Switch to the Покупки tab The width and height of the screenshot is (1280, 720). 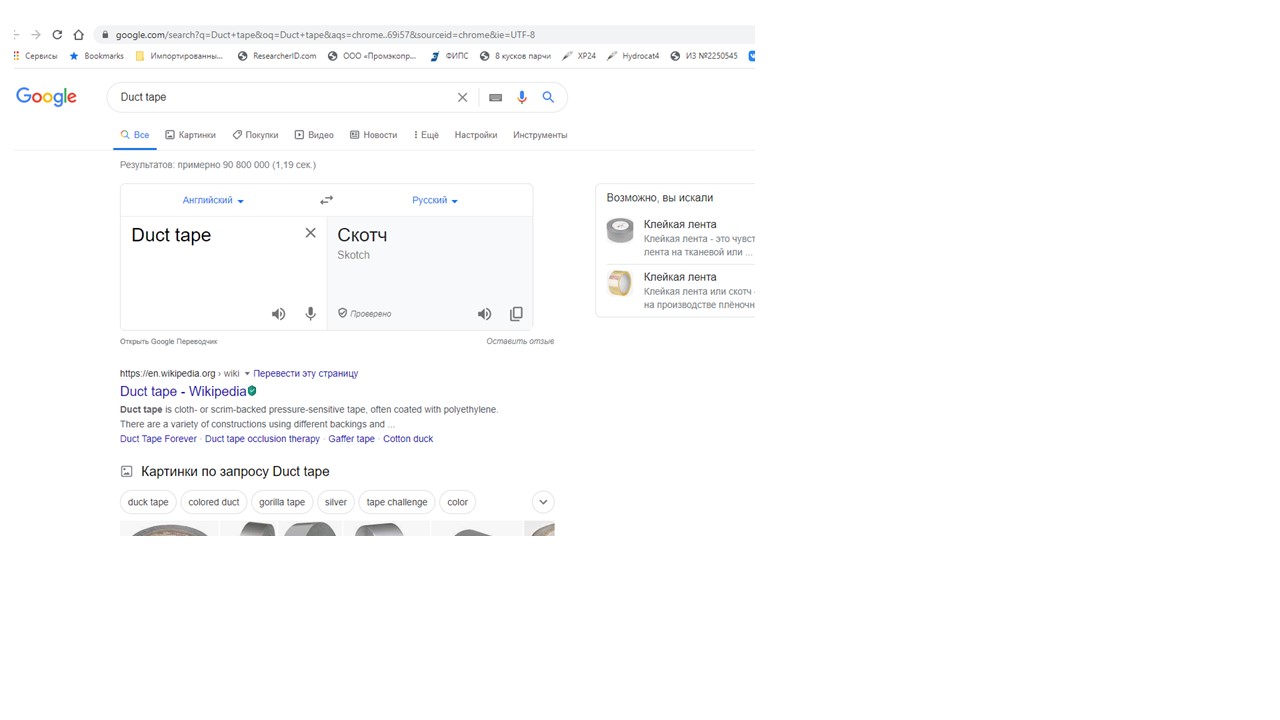coord(255,135)
